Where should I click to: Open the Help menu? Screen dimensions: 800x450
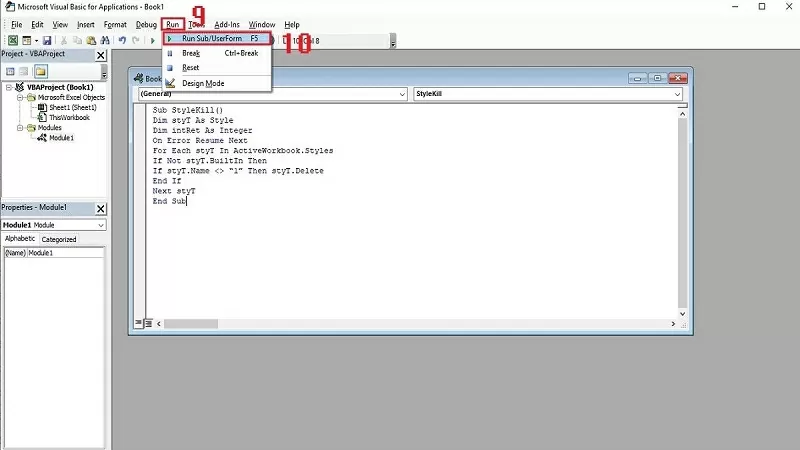point(292,24)
